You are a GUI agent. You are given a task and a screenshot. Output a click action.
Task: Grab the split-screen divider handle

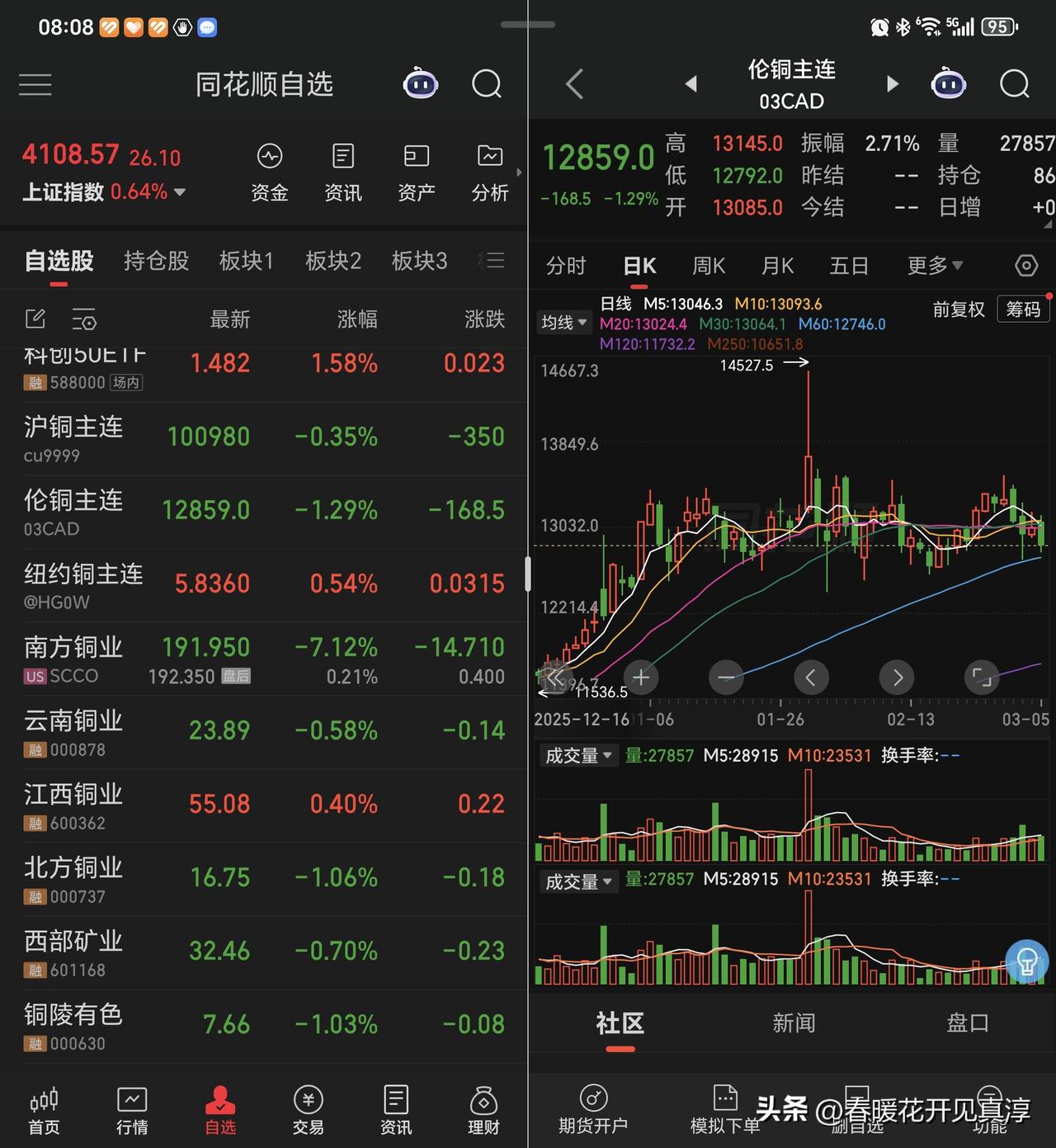(x=528, y=574)
